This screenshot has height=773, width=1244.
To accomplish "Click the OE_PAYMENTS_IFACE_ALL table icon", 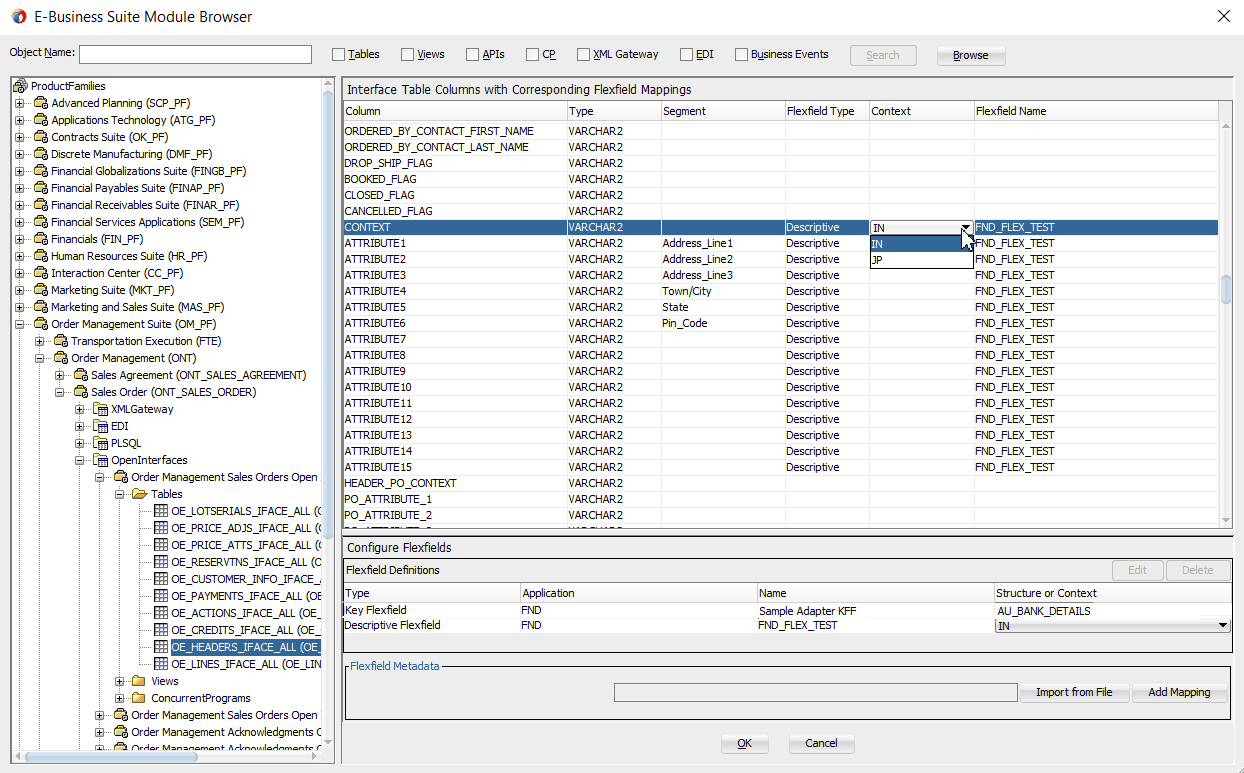I will click(x=161, y=596).
